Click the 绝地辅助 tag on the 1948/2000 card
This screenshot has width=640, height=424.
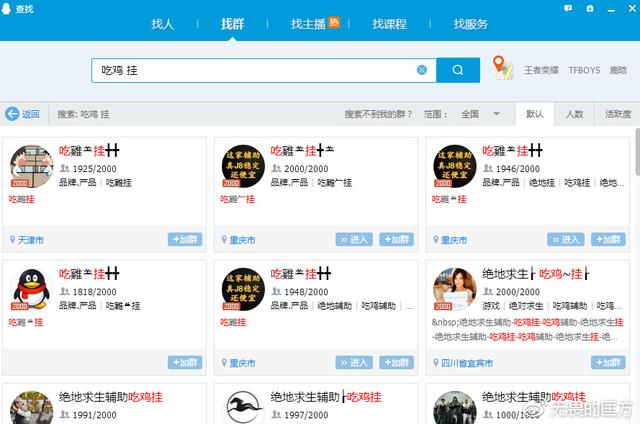[334, 306]
